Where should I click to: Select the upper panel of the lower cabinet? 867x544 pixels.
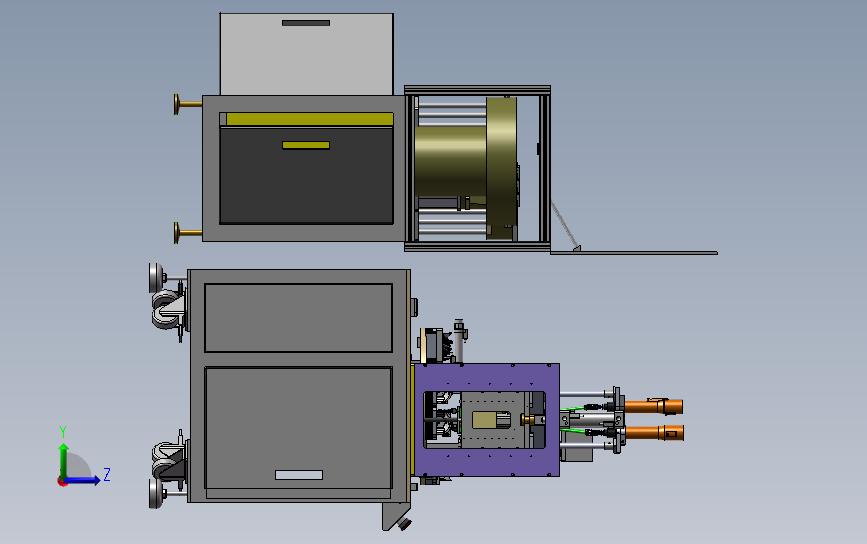(x=299, y=318)
